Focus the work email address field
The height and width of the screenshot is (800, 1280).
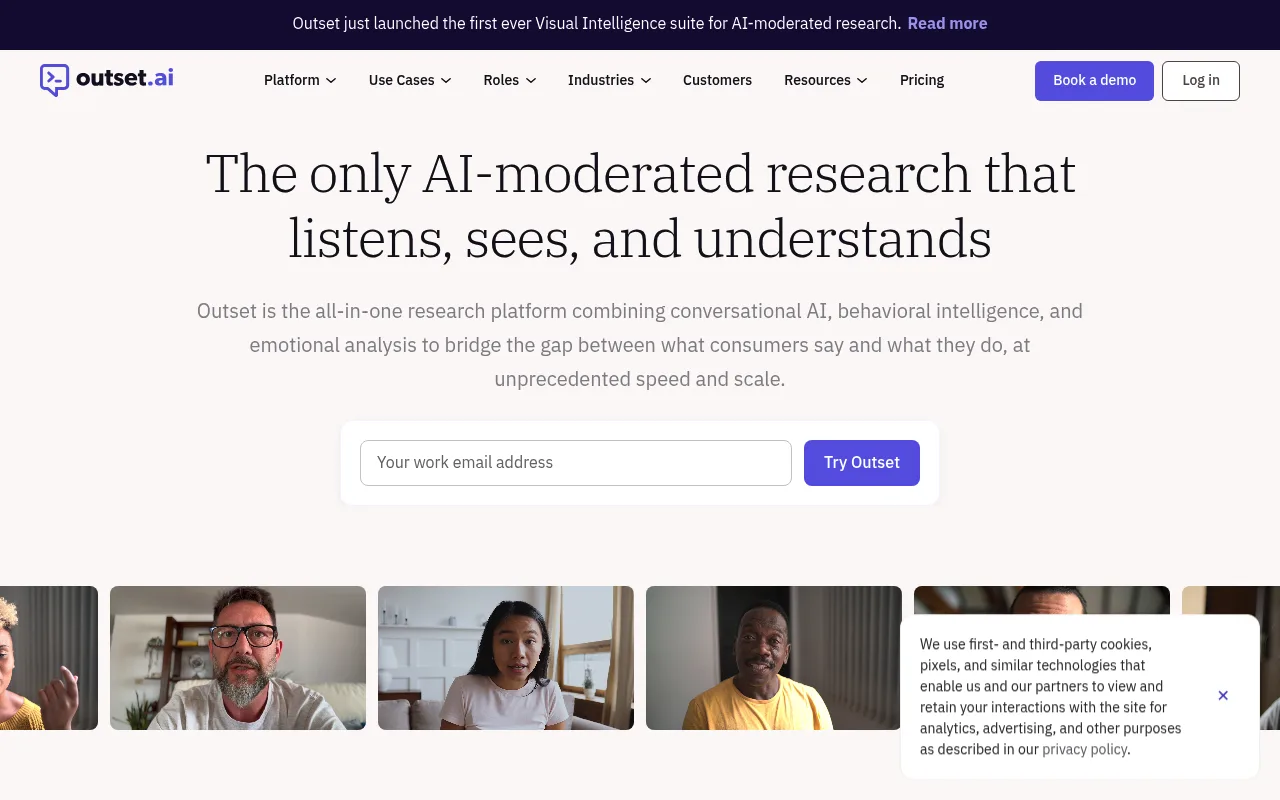pos(576,463)
